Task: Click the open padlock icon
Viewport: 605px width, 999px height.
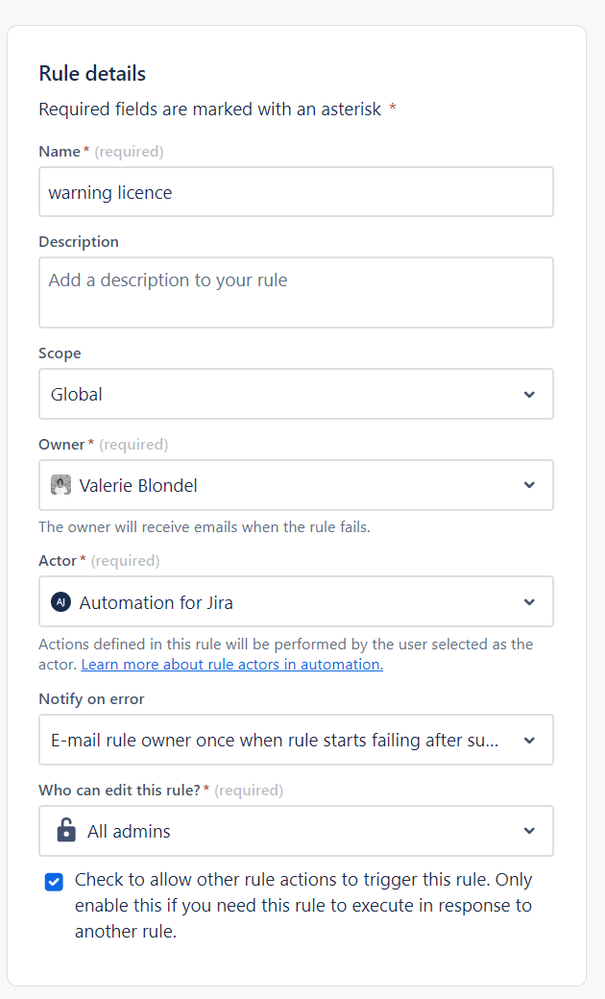Action: click(66, 831)
